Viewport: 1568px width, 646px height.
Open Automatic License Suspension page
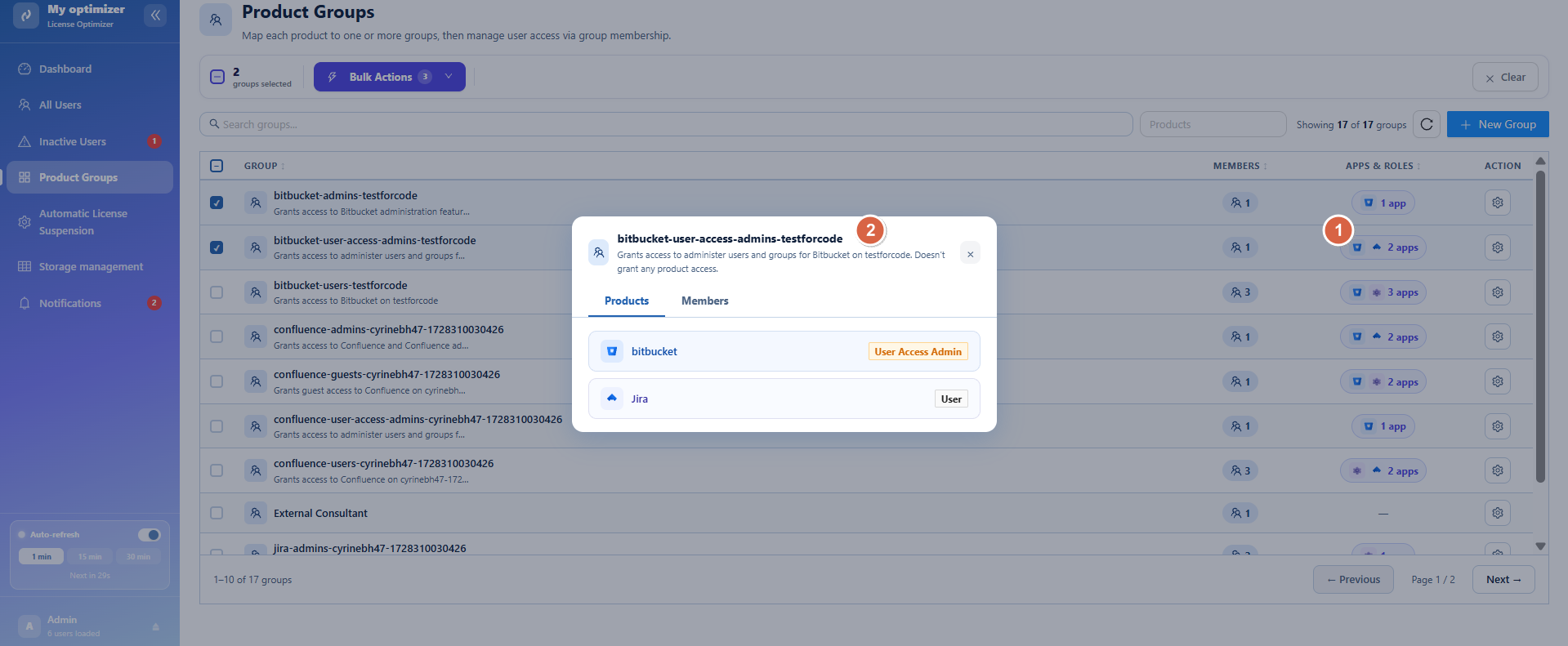click(90, 222)
